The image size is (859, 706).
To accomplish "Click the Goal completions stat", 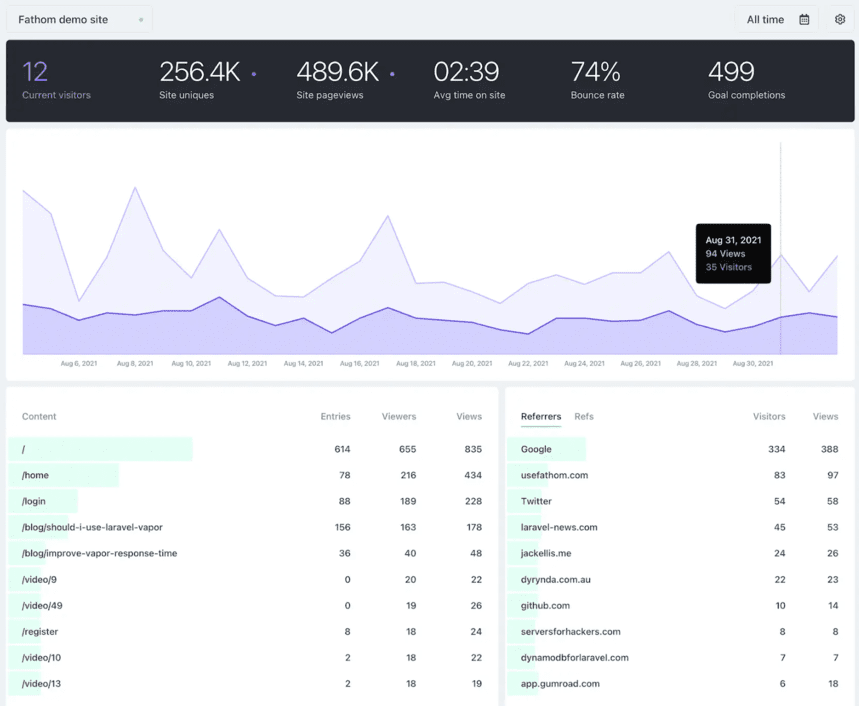I will [745, 80].
